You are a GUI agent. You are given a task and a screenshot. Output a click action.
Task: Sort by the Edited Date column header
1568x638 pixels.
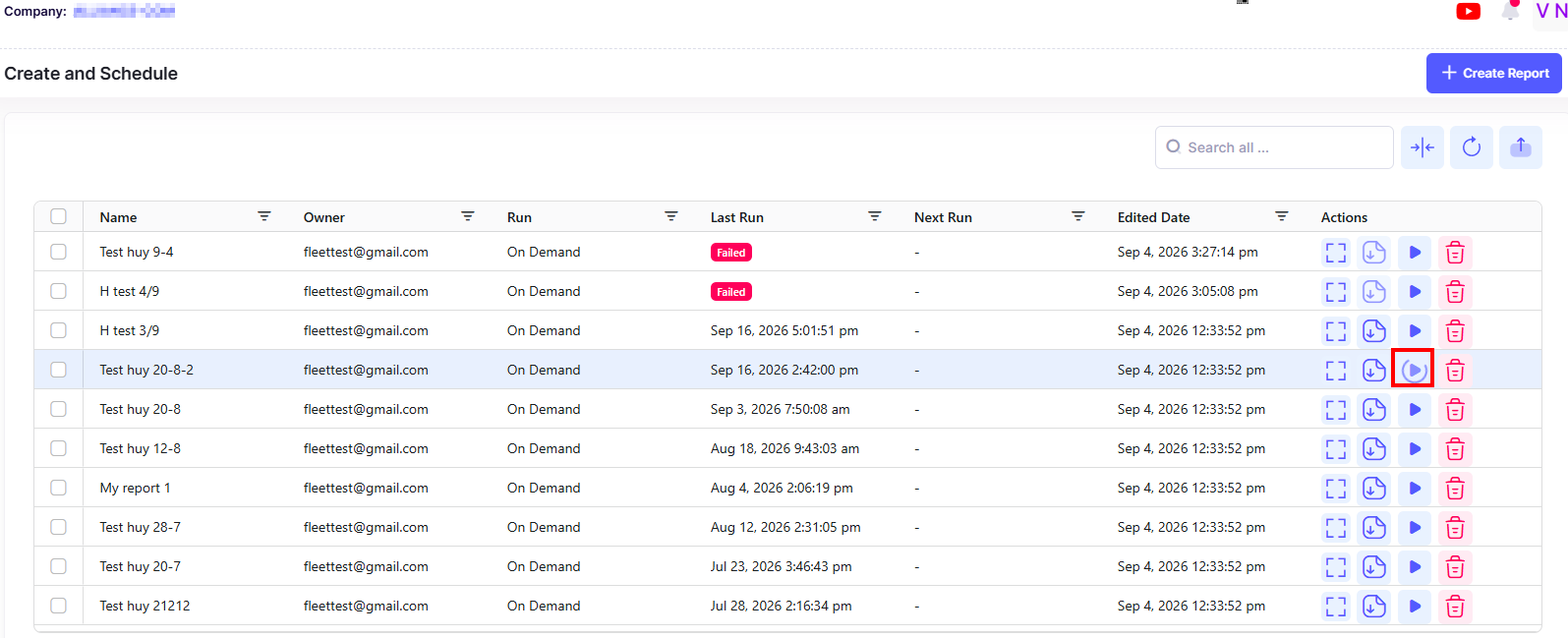(1153, 217)
